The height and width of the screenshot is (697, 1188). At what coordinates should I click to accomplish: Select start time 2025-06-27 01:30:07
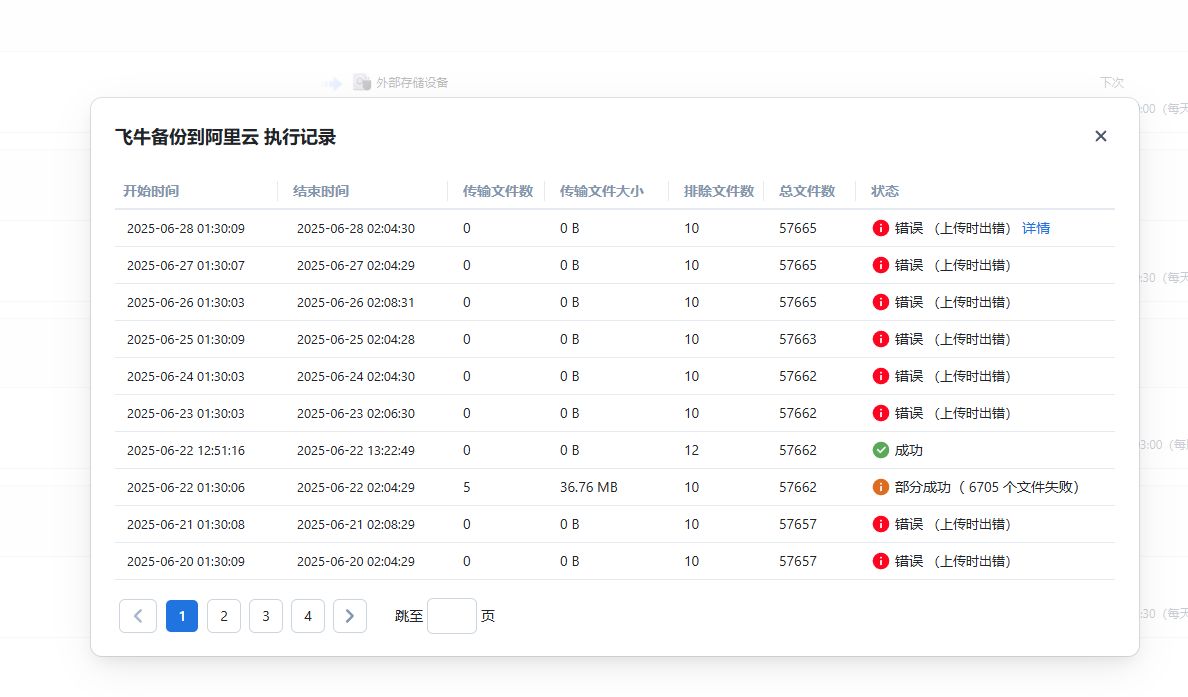(186, 265)
